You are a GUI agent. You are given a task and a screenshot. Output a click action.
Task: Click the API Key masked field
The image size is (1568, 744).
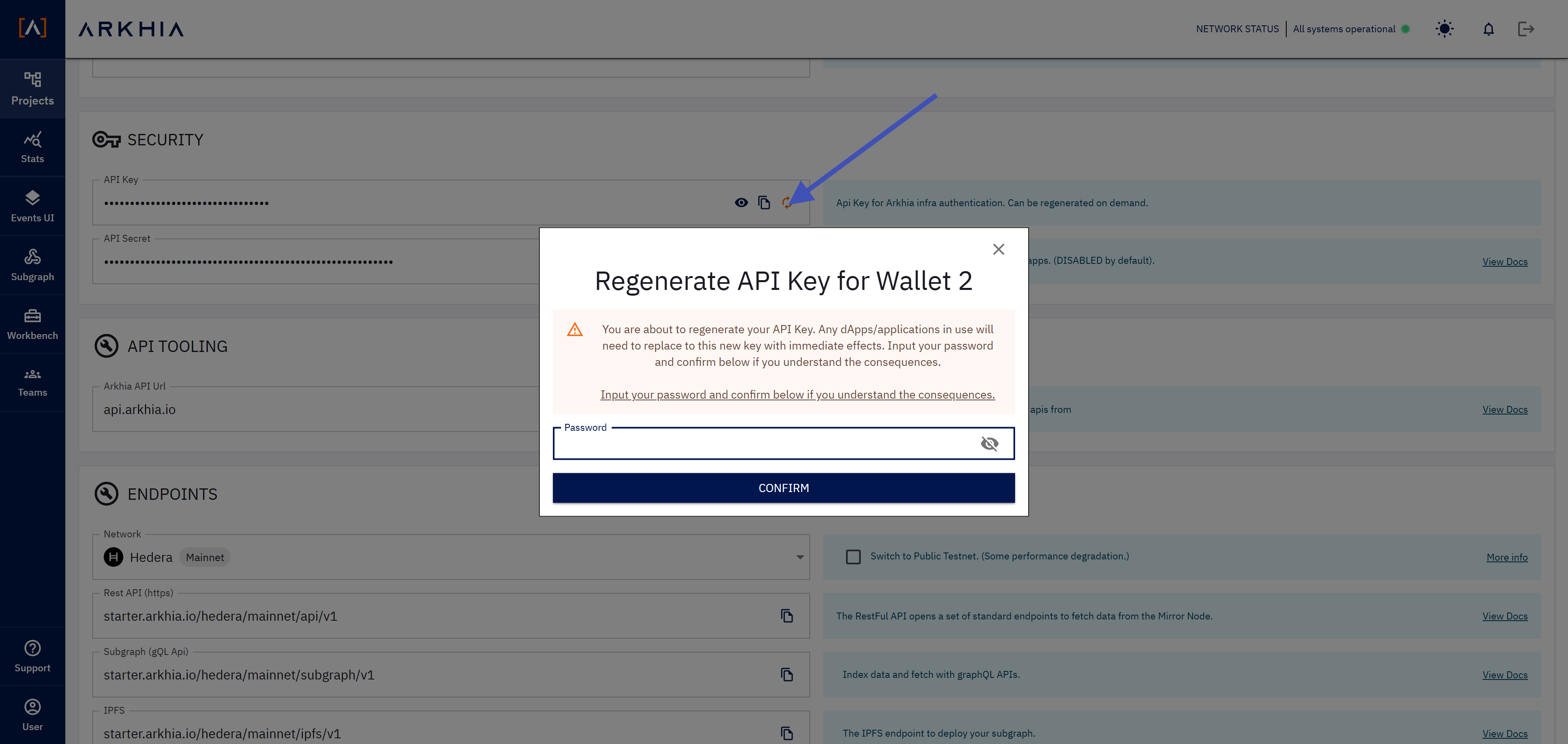pyautogui.click(x=450, y=203)
